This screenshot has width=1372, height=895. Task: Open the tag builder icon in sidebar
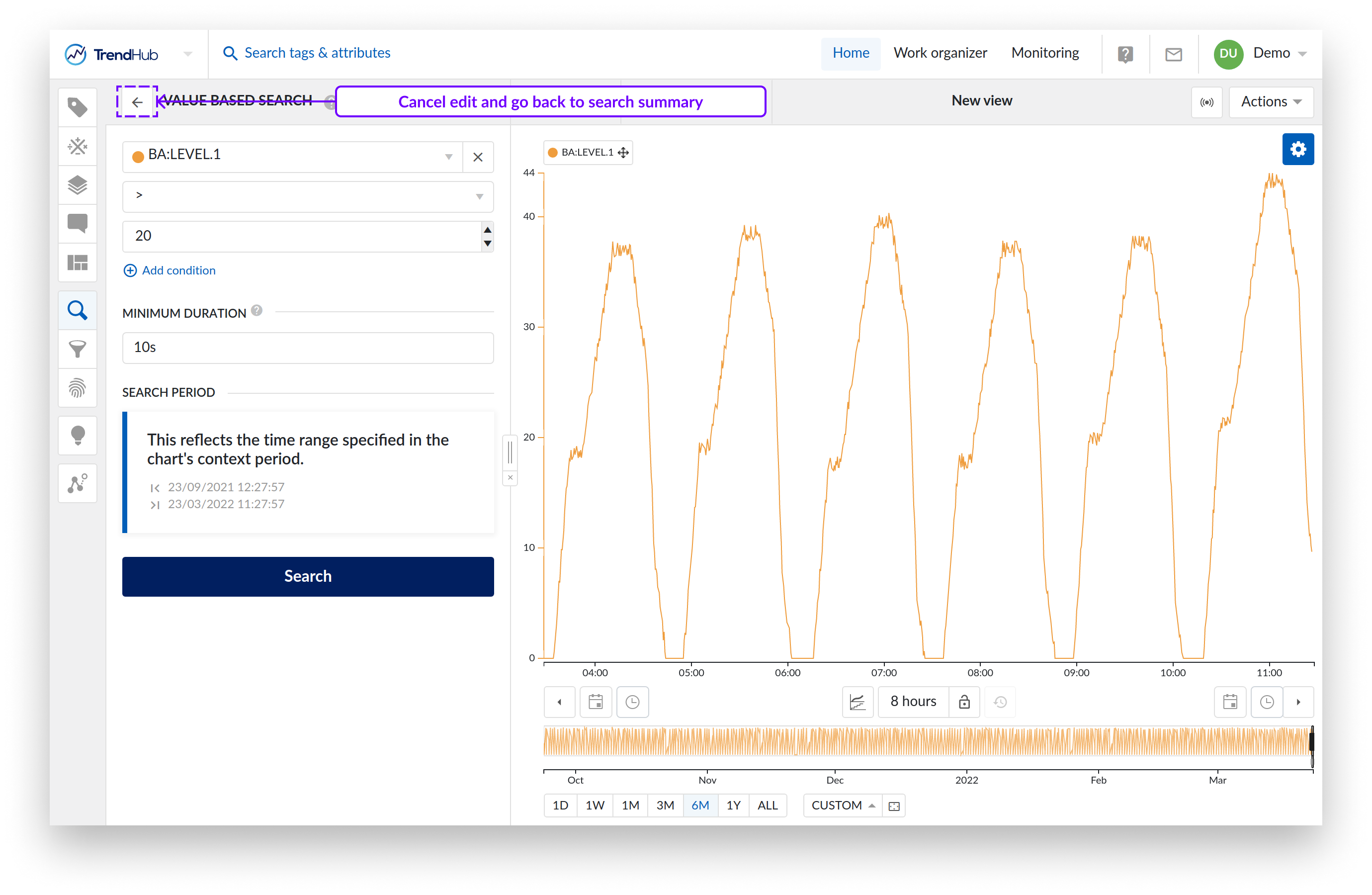point(77,147)
